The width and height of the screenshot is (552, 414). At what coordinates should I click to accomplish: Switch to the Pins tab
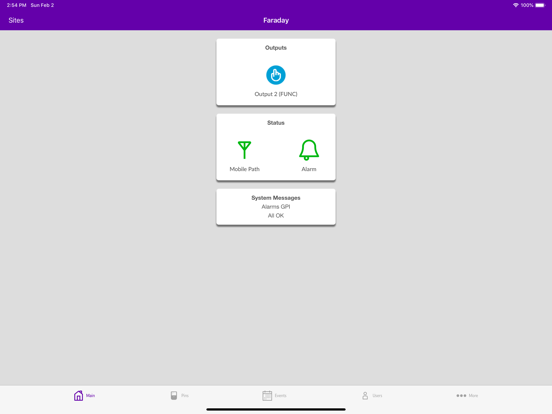pos(180,396)
